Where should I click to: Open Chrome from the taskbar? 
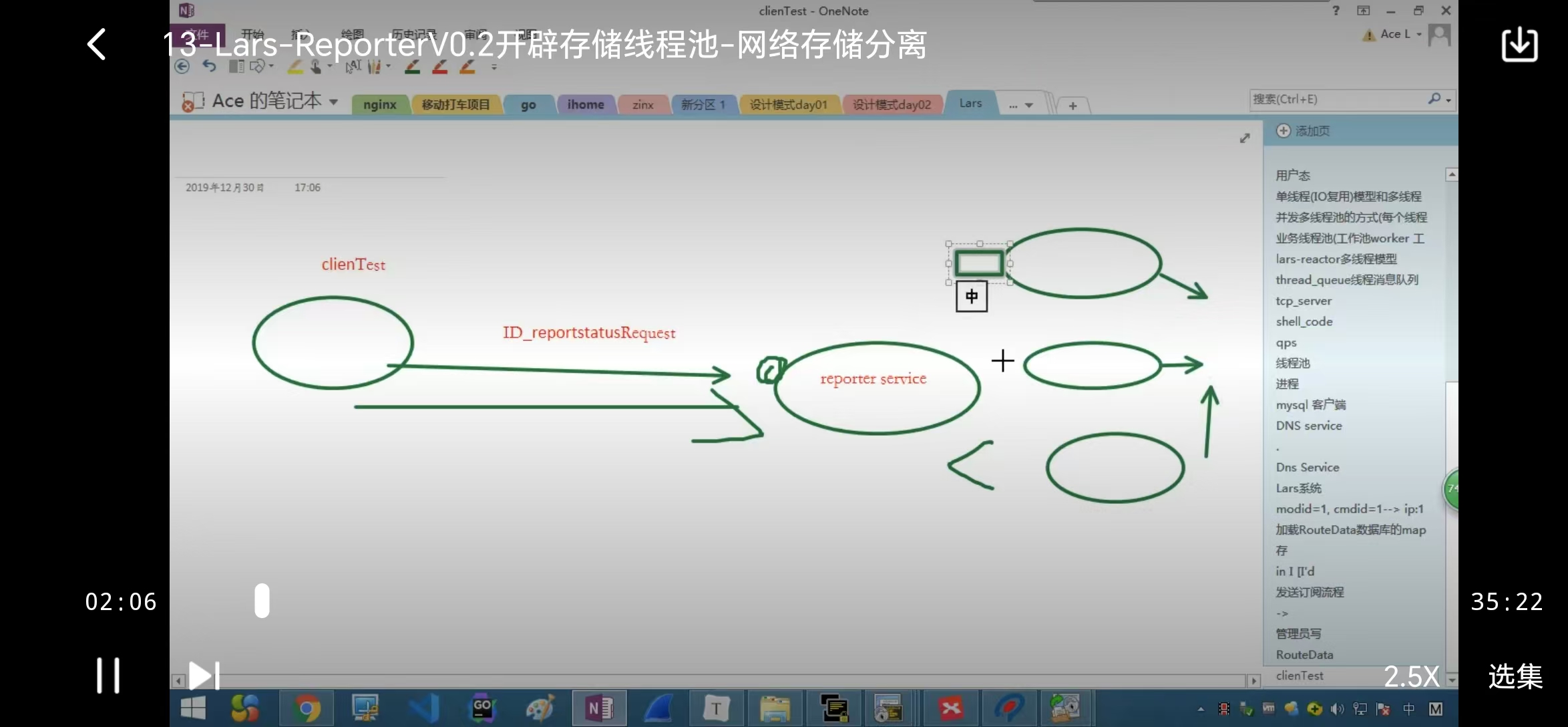tap(307, 708)
